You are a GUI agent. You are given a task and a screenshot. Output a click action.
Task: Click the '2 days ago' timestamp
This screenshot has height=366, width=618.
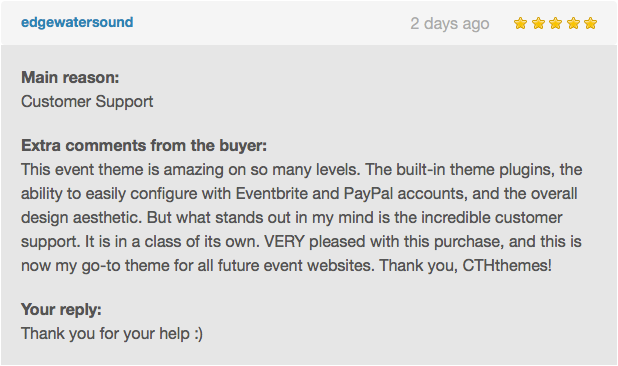coord(450,24)
